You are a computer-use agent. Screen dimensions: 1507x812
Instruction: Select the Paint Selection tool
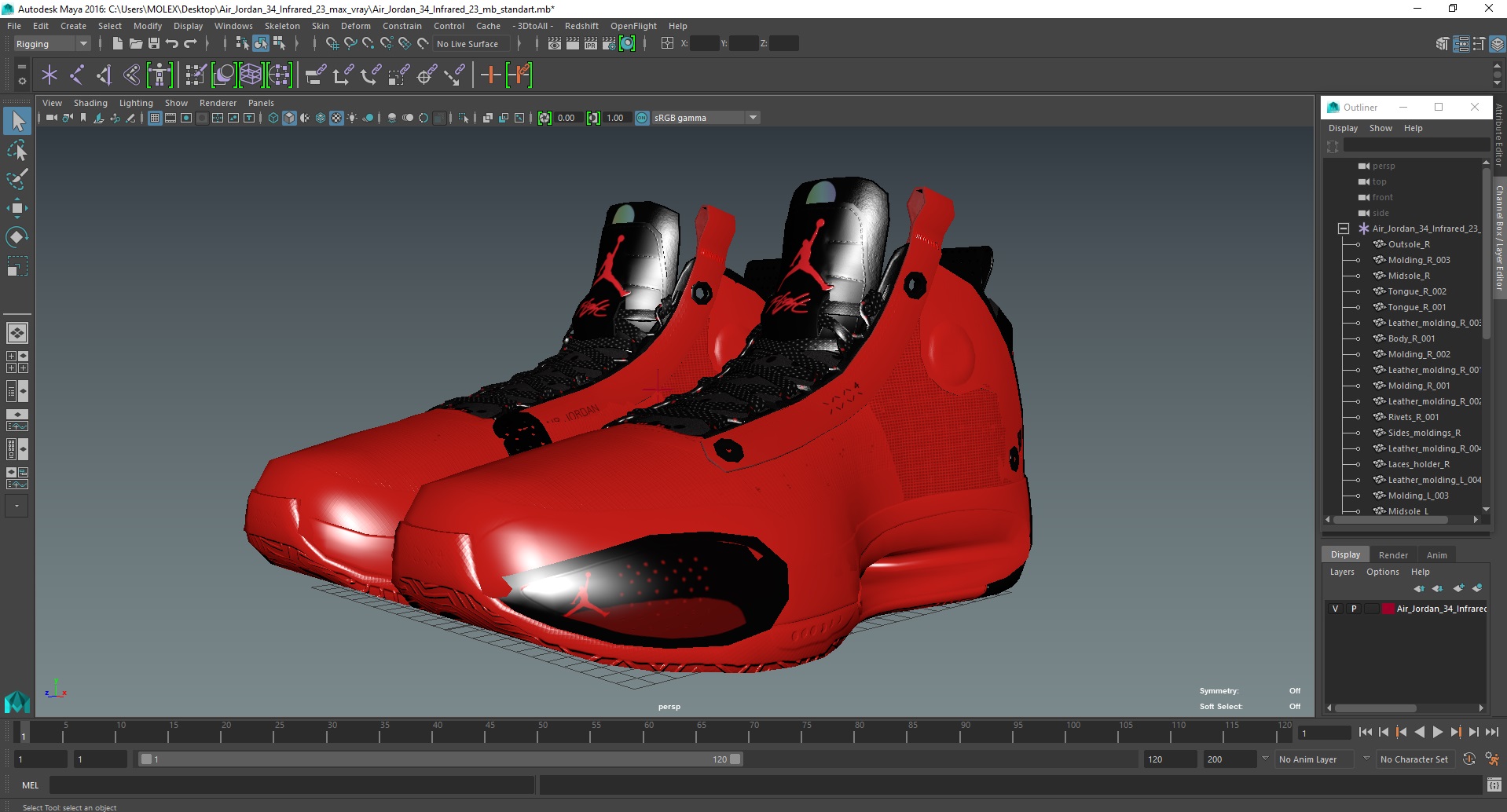16,179
